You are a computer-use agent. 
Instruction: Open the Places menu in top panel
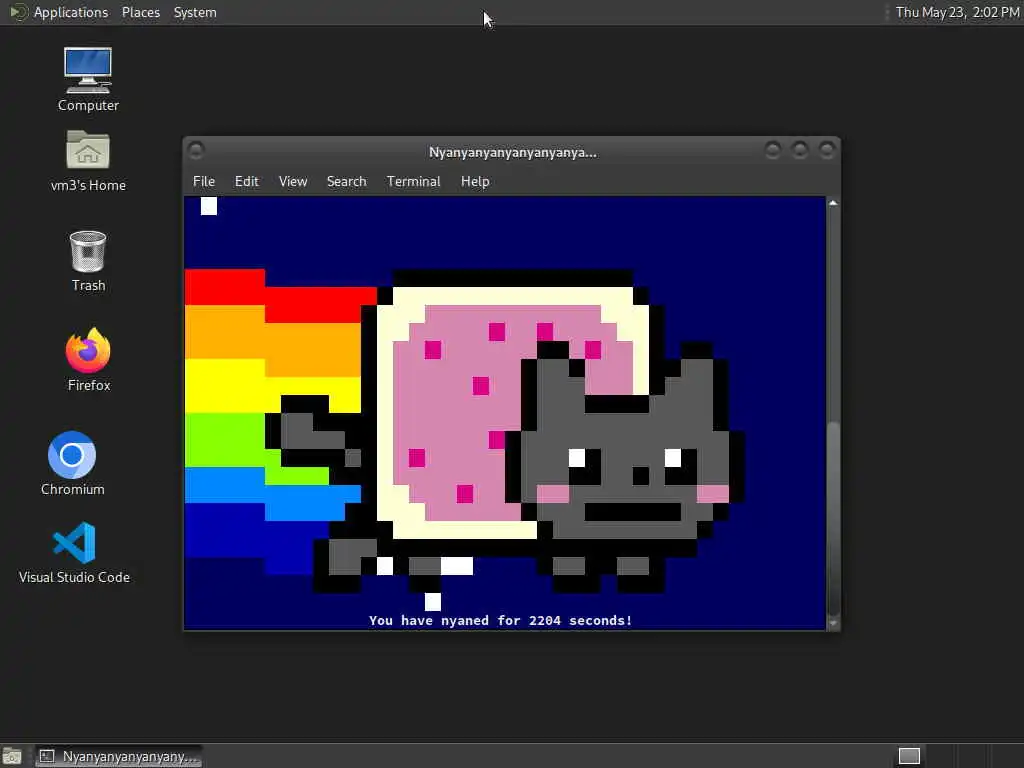click(140, 12)
